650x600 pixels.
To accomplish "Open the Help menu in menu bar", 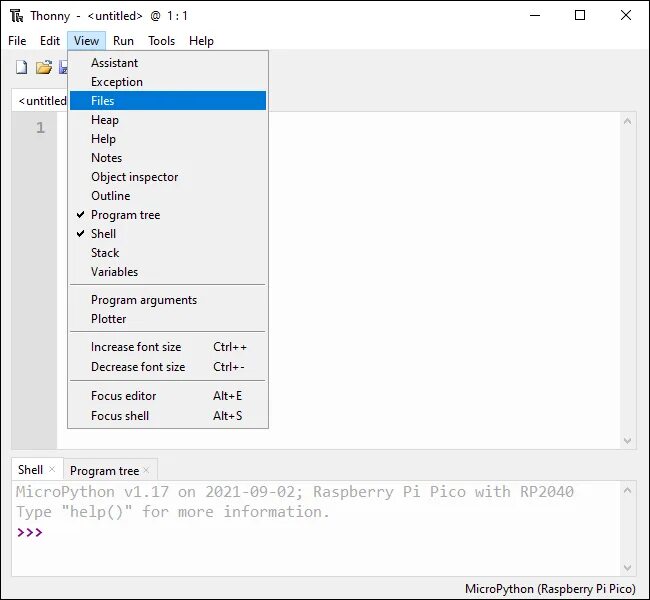I will click(x=201, y=41).
